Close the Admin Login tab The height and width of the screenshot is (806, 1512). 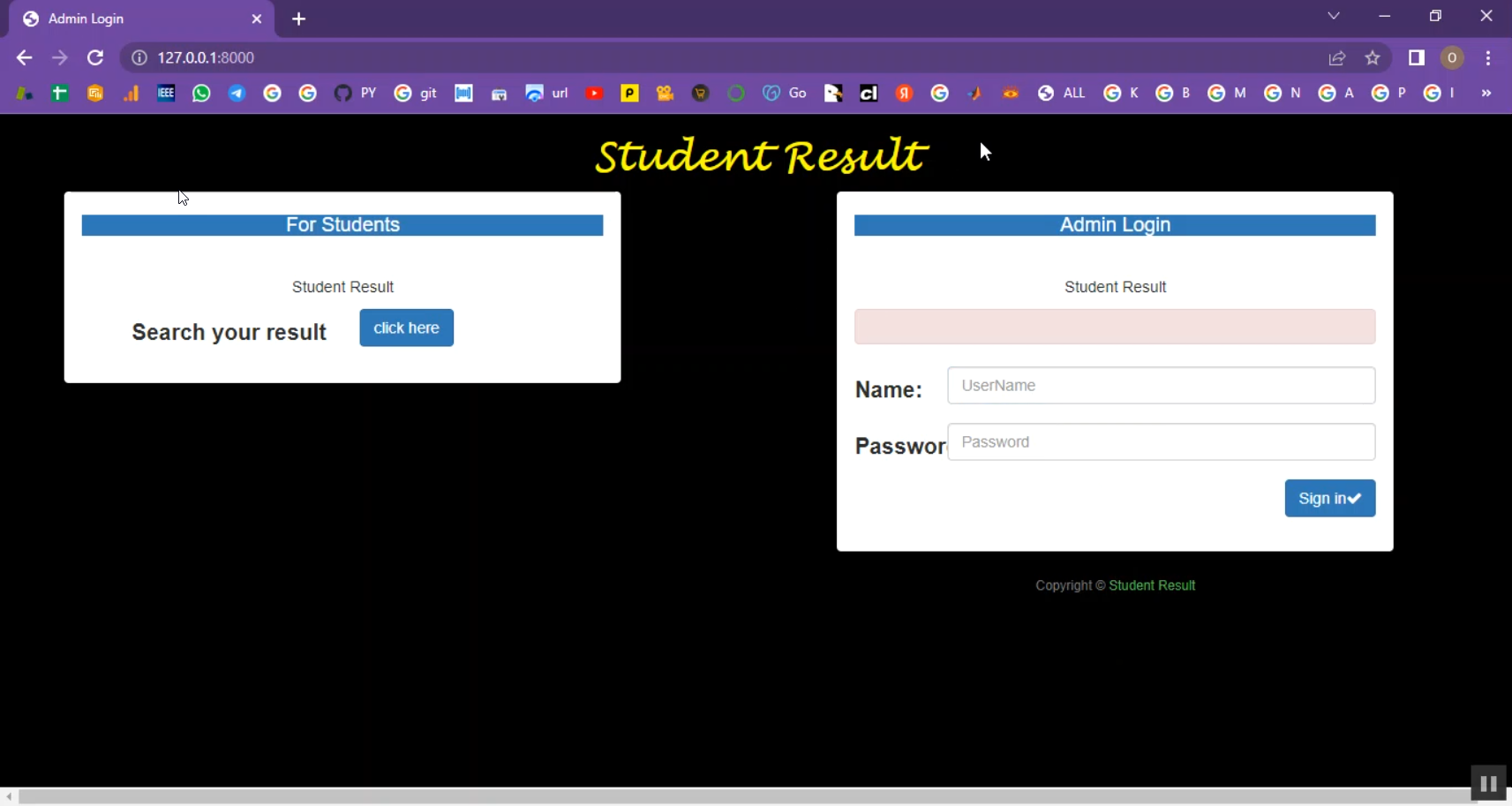[x=257, y=19]
